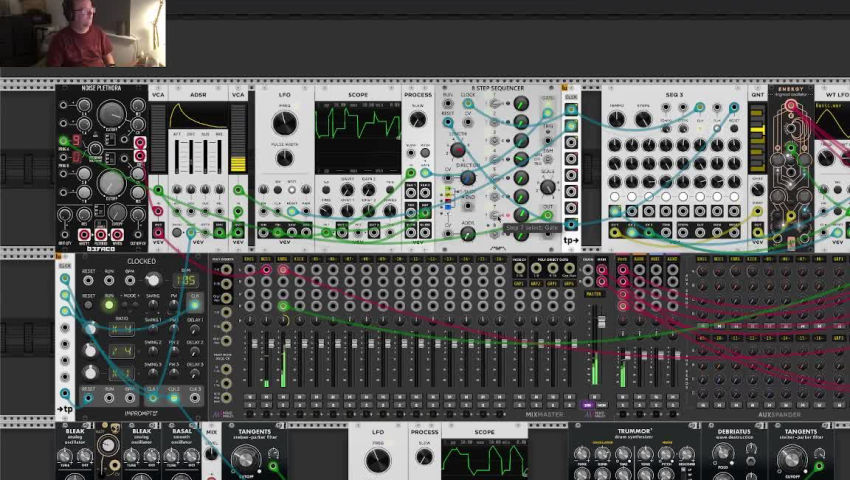
Task: Mute MixMaster track 1
Action: click(249, 397)
